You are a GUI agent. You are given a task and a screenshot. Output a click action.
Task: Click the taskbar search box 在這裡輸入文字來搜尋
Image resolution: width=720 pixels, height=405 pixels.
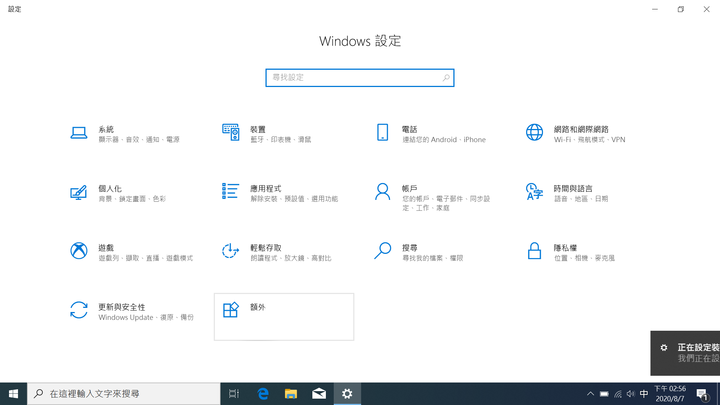tap(124, 394)
